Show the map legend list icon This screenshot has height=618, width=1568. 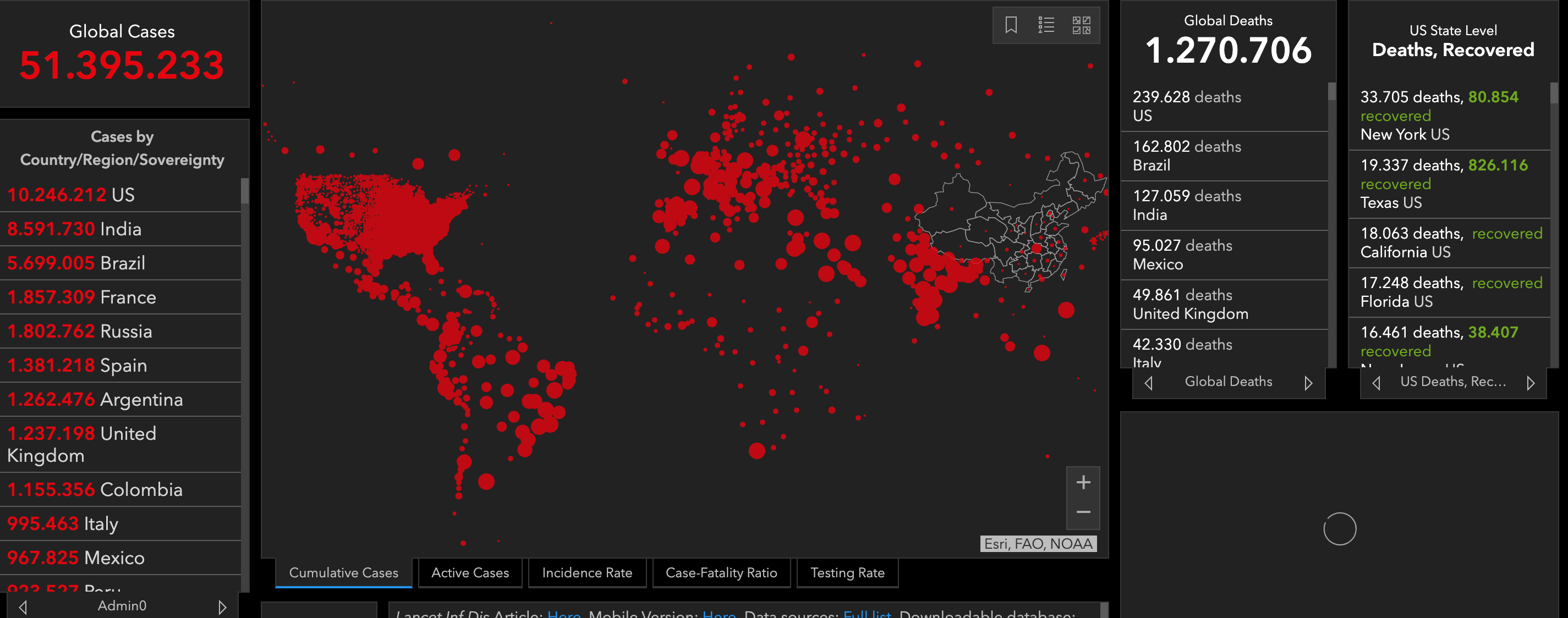[1046, 25]
